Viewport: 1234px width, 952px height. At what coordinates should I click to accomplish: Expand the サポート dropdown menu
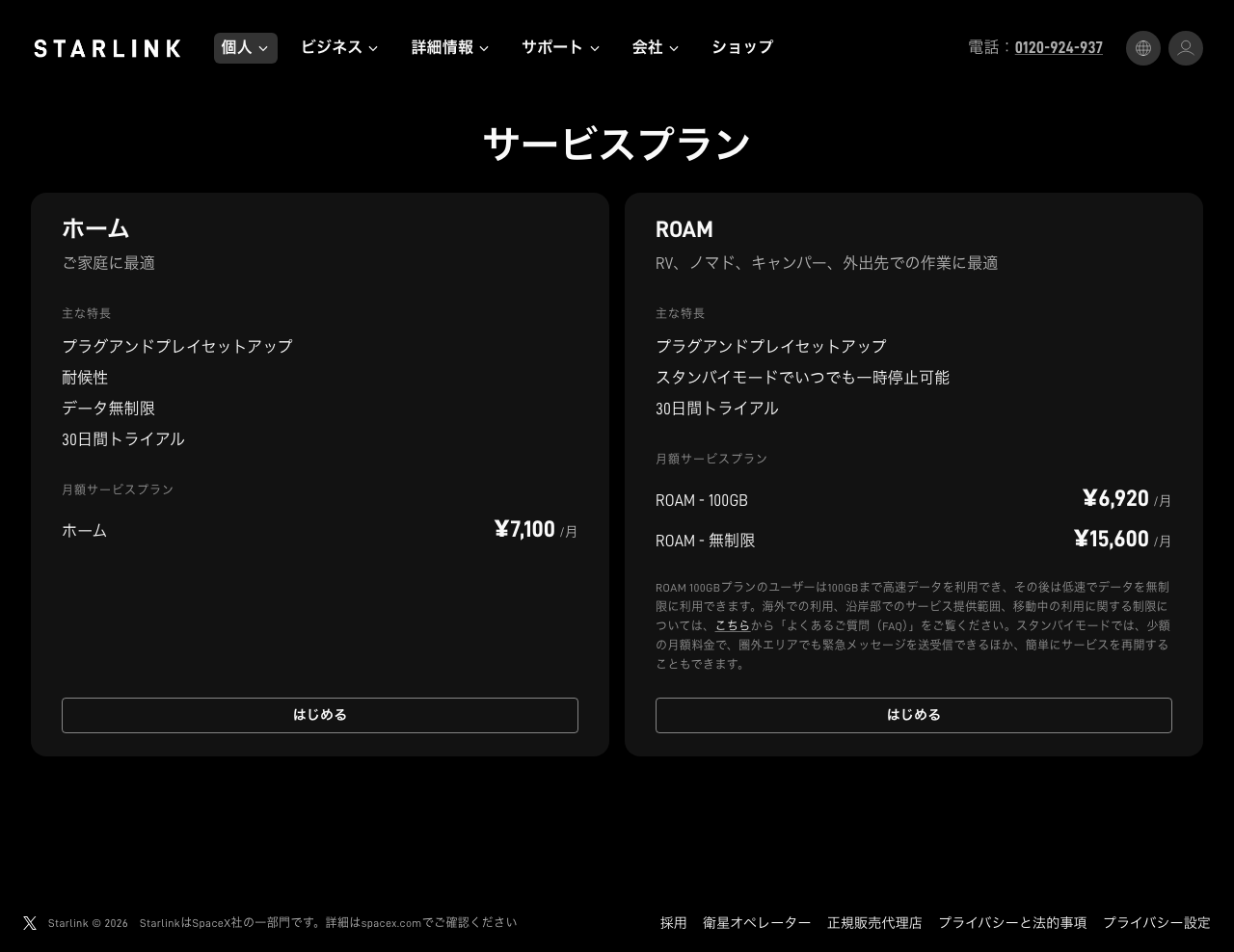560,47
